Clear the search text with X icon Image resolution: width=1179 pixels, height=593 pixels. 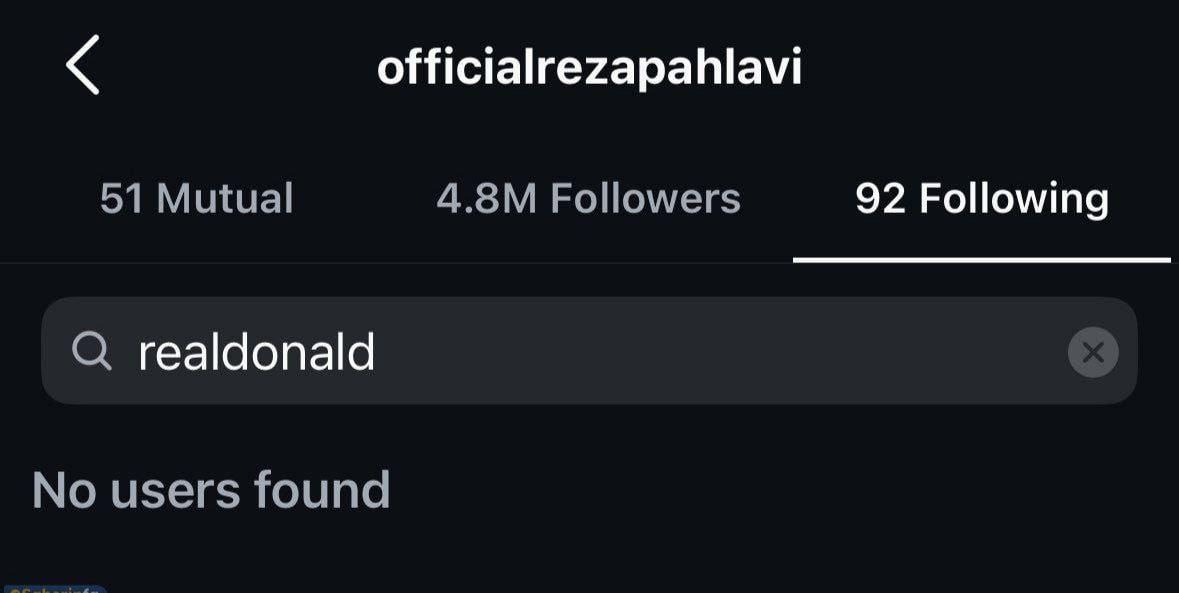tap(1092, 352)
